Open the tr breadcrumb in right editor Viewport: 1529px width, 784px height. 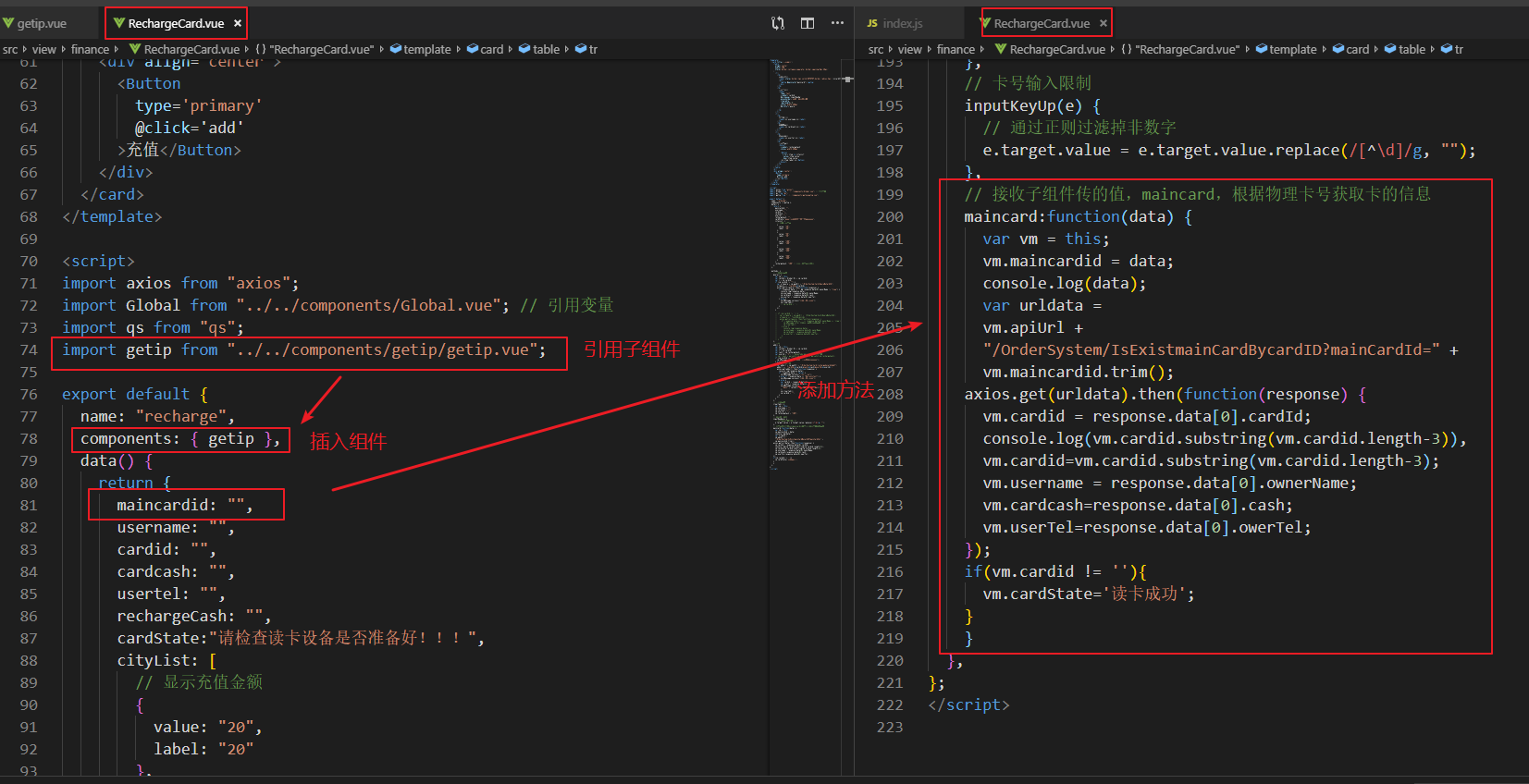coord(1452,49)
